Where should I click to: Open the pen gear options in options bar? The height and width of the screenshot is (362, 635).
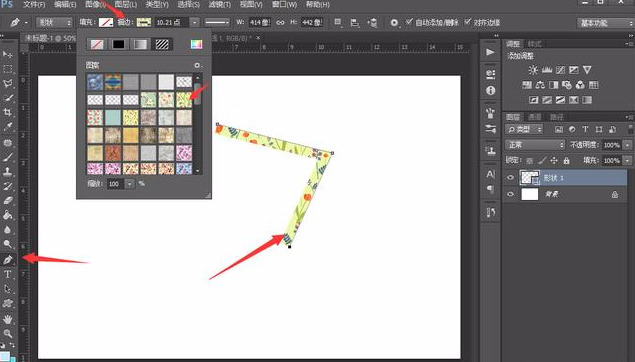pos(394,23)
